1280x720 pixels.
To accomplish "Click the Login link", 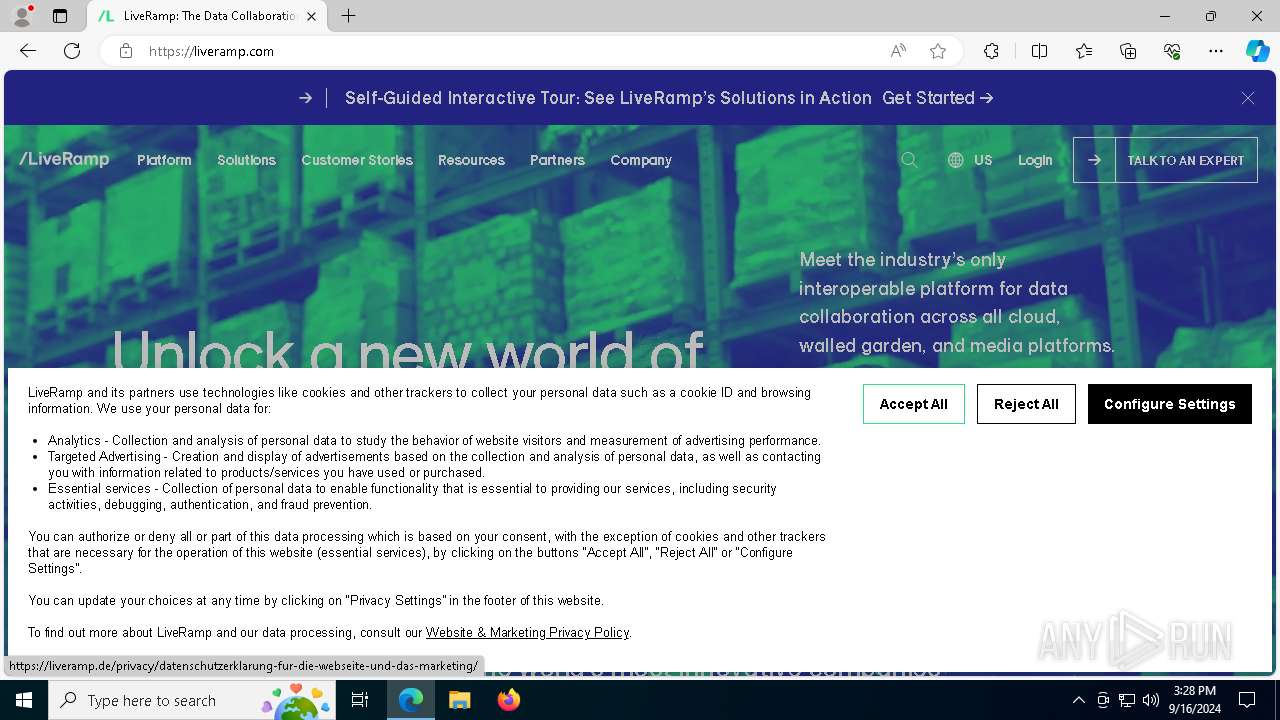I will tap(1035, 160).
